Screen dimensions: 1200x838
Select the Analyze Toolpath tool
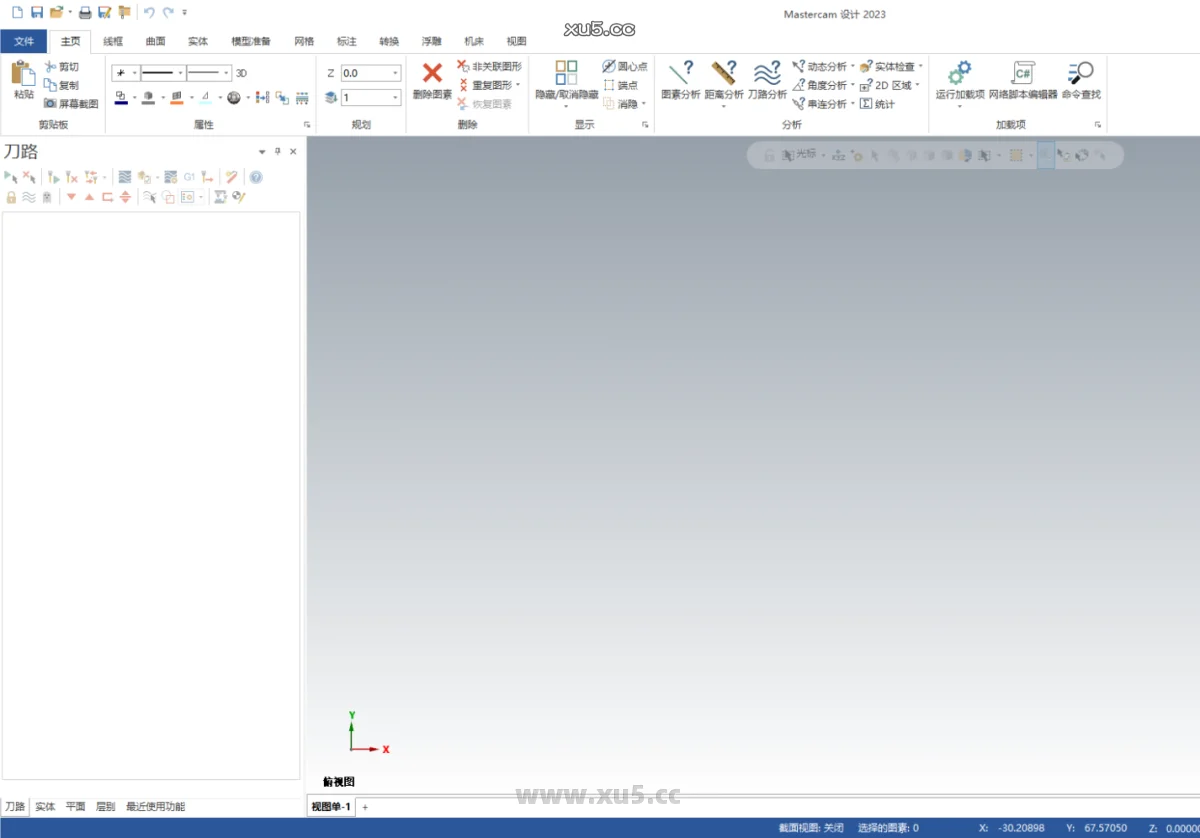(767, 80)
